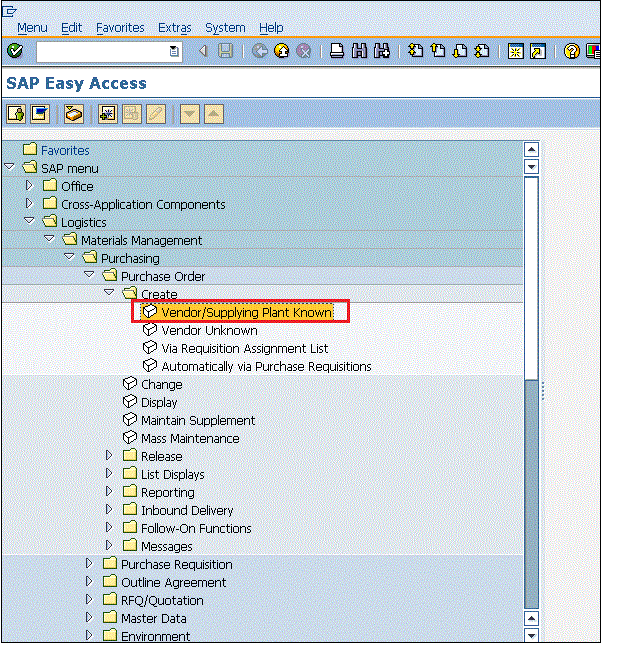Select Maintain Supplement transaction
Viewport: 628px width, 649px height.
(x=198, y=421)
